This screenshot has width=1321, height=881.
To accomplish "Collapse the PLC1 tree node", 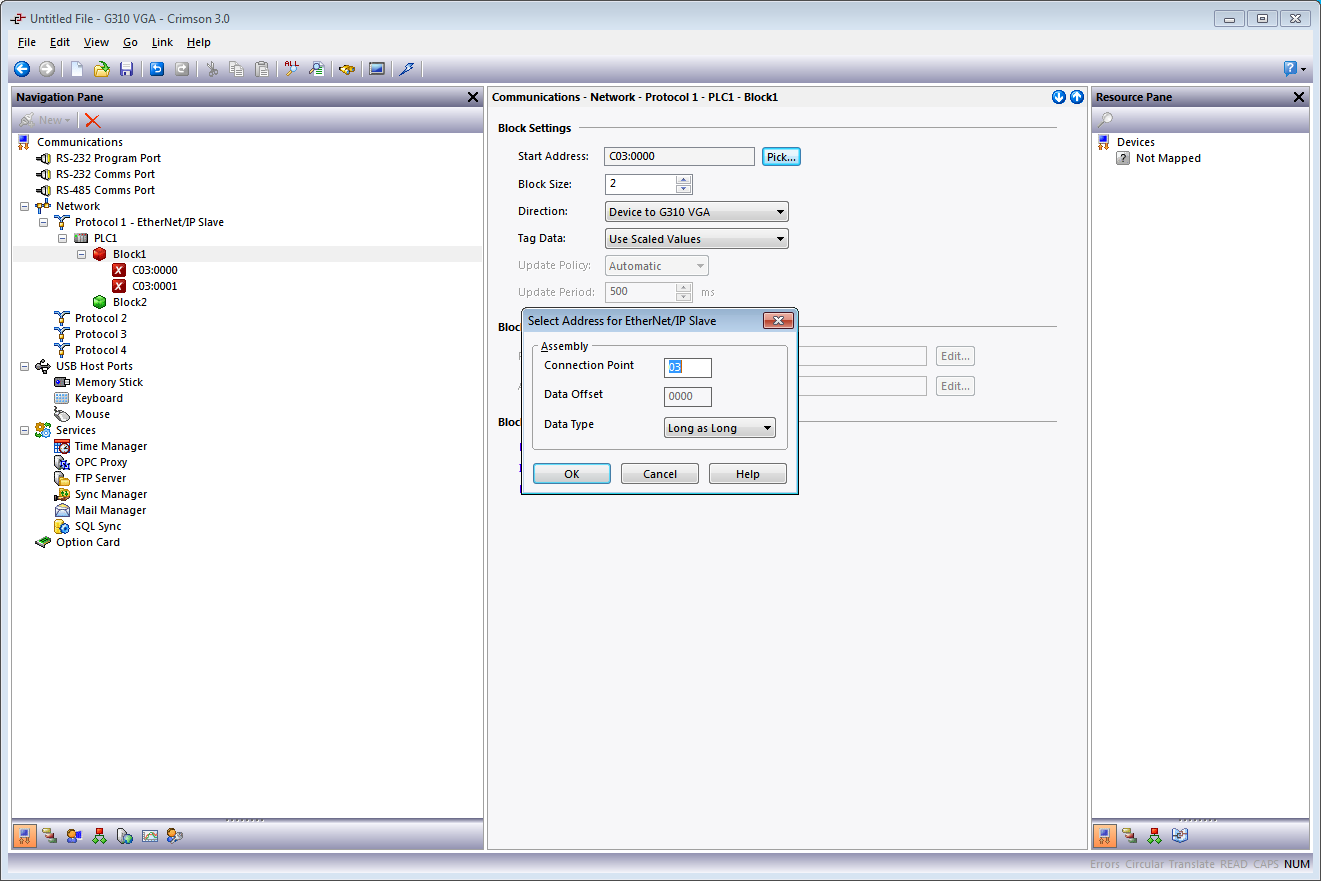I will coord(62,238).
